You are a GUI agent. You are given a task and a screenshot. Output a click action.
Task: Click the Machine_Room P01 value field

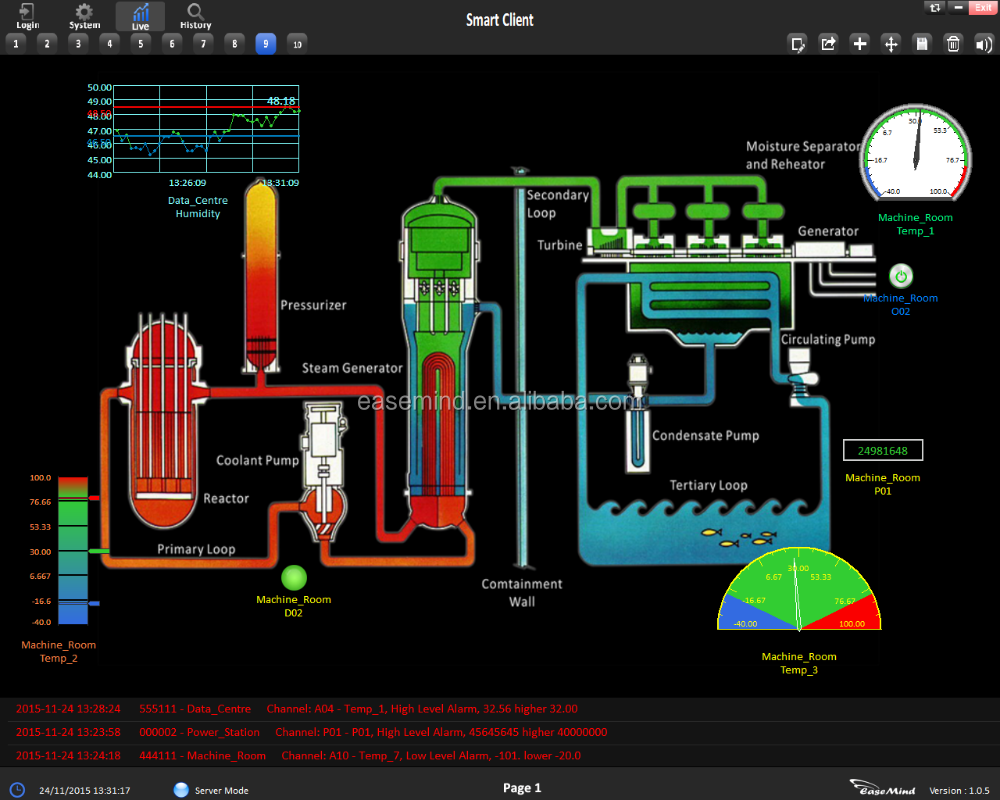[x=882, y=450]
